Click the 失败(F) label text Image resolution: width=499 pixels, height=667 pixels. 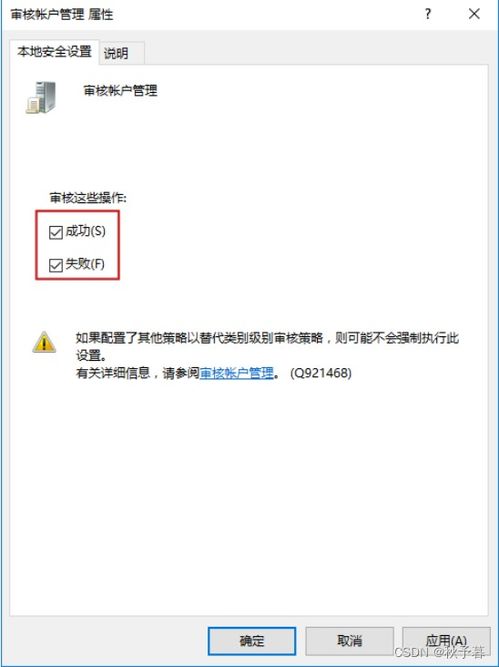pyautogui.click(x=85, y=264)
